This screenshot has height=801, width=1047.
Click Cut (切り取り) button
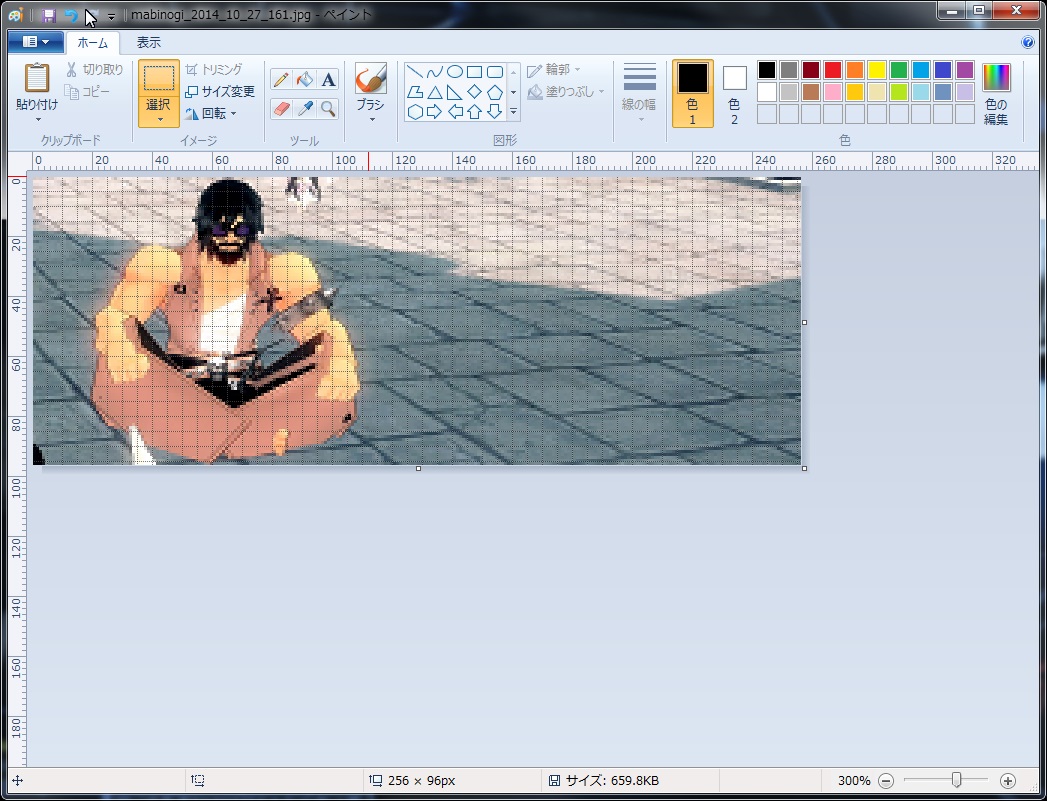coord(95,69)
